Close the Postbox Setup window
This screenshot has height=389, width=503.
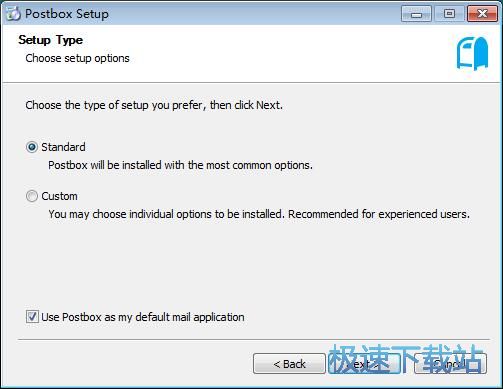(482, 14)
